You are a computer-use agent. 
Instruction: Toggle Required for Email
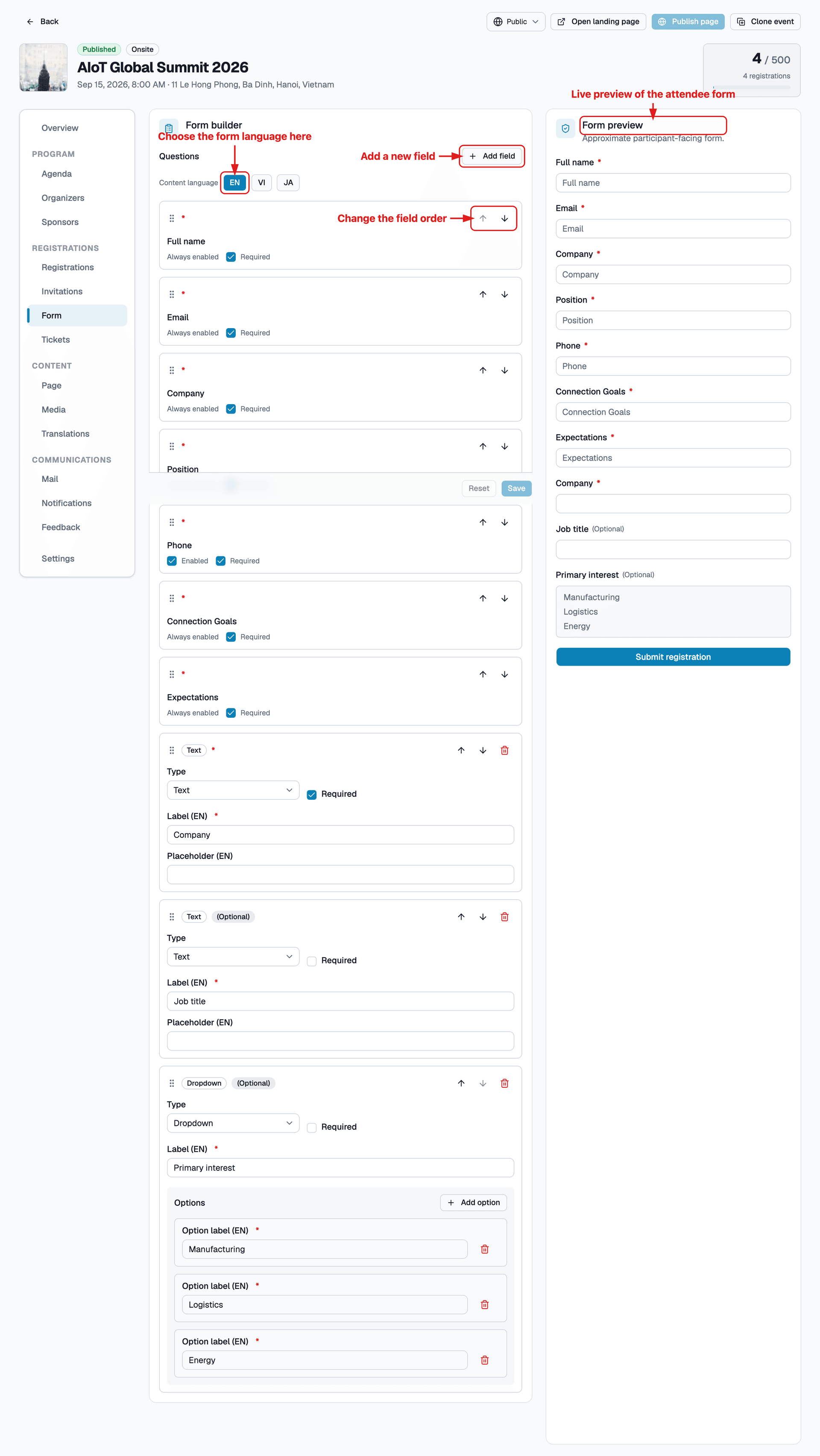[231, 333]
